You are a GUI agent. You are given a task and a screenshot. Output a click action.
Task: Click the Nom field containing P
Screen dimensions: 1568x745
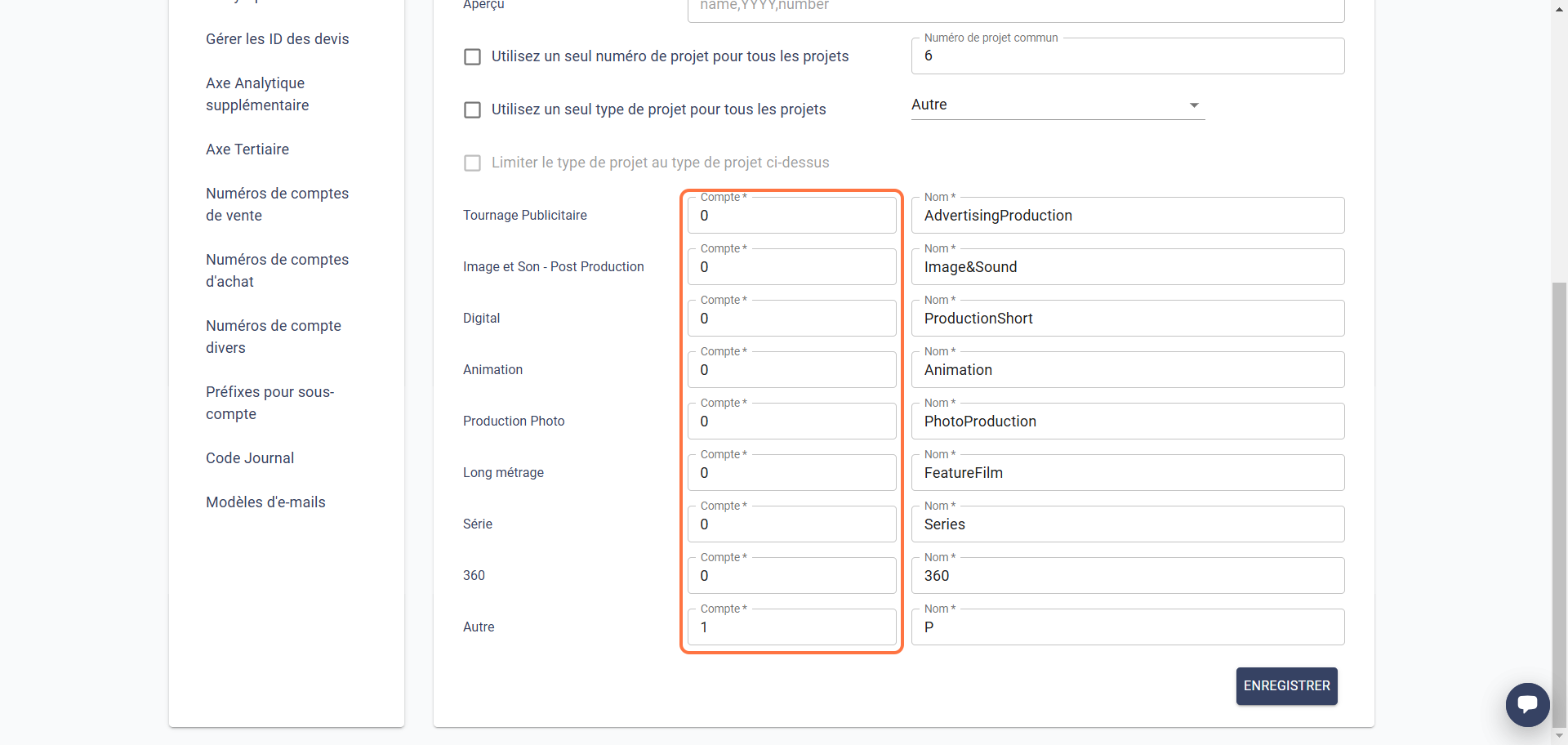tap(1128, 627)
